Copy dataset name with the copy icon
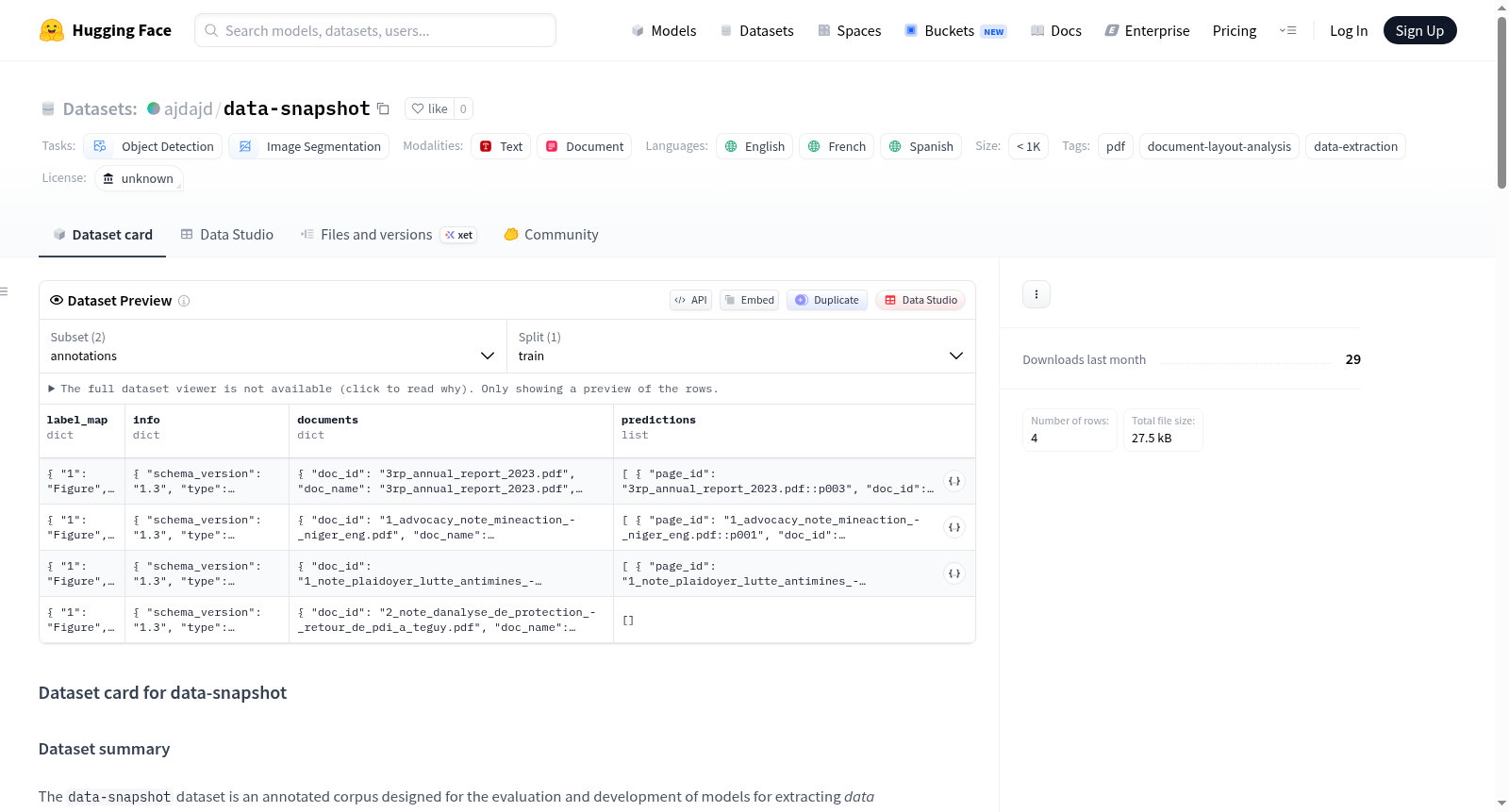Screen dimensions: 1509x812 [383, 108]
